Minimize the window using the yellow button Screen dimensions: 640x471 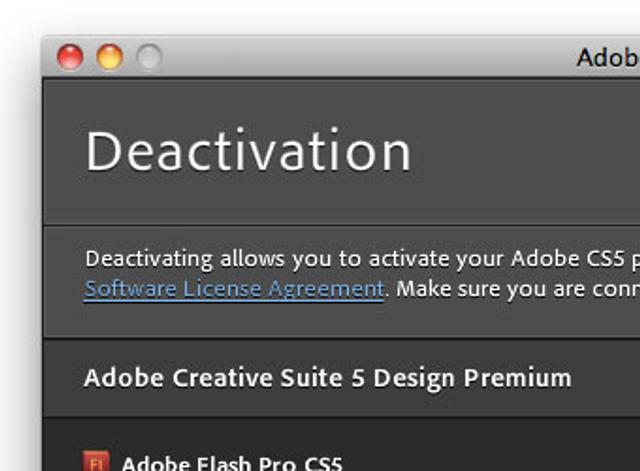pos(109,57)
